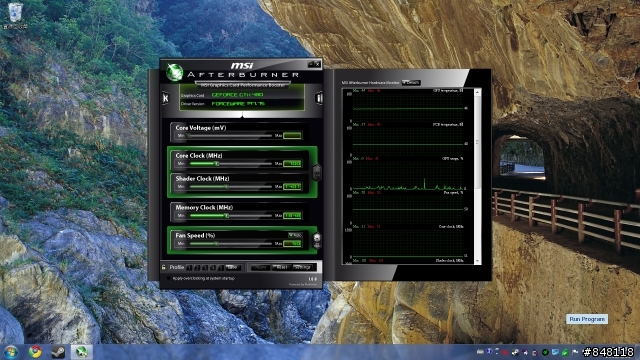Adjust the Core Clock slider handle
The image size is (640, 360).
tap(217, 163)
